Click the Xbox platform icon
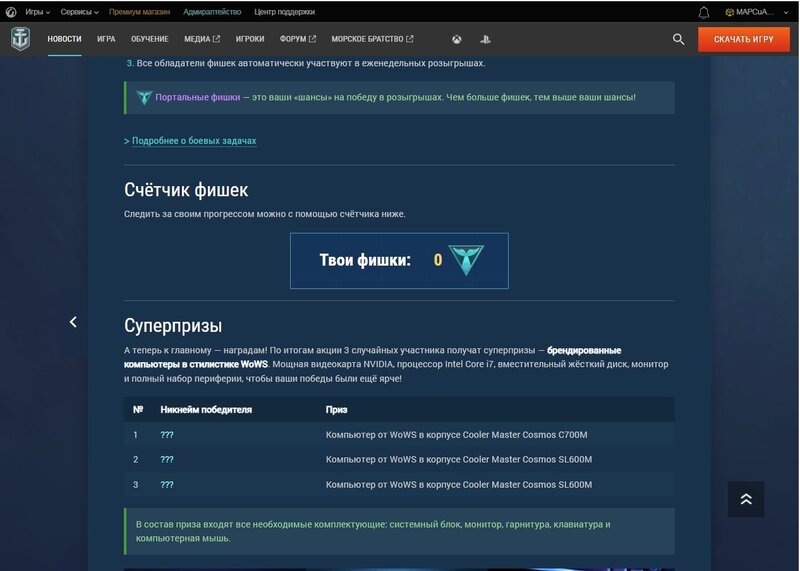 (457, 39)
